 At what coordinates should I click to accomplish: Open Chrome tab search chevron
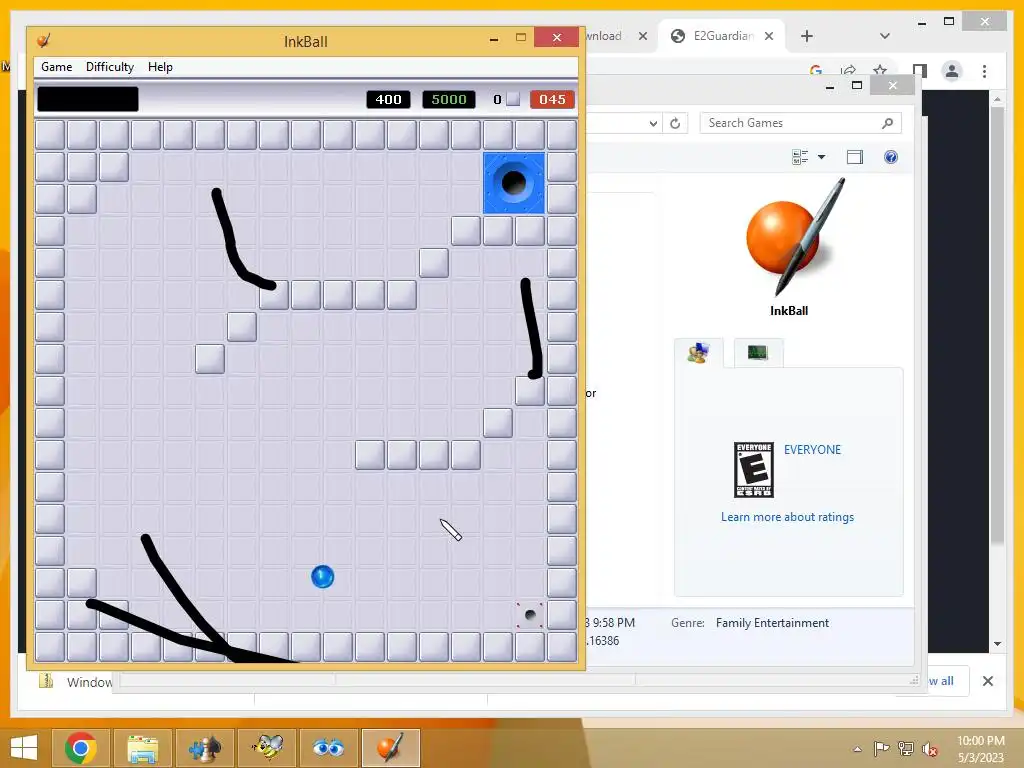(x=885, y=36)
